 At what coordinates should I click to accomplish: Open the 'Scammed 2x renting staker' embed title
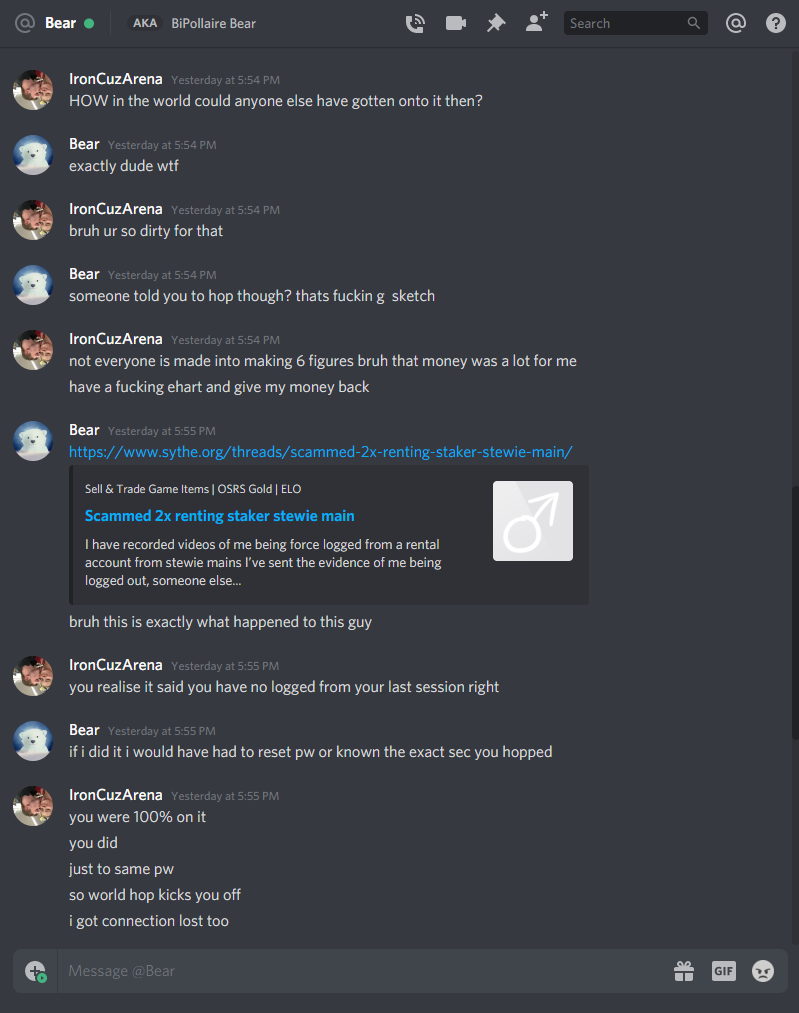[220, 516]
